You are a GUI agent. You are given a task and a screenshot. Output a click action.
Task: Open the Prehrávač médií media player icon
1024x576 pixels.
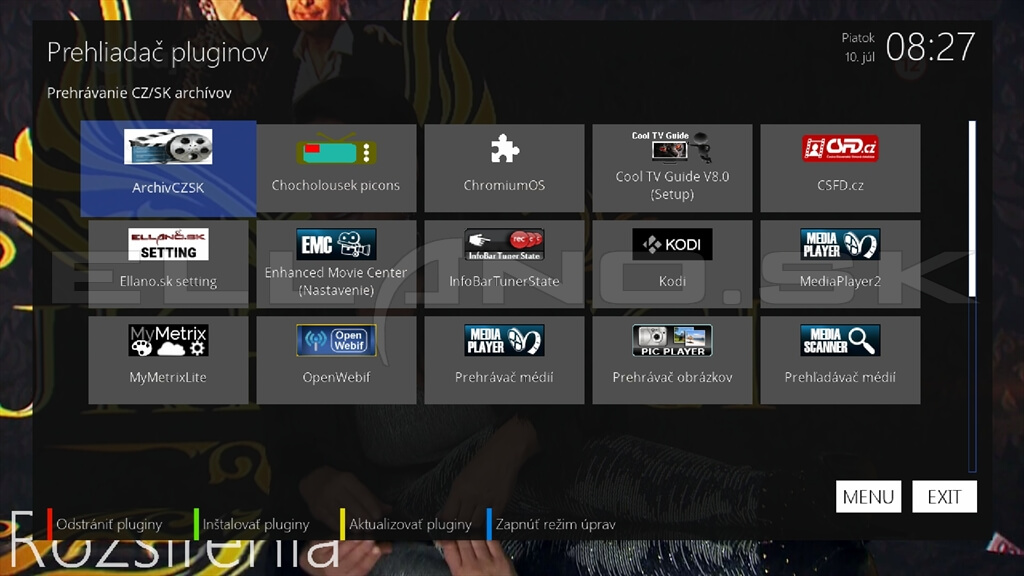coord(504,340)
